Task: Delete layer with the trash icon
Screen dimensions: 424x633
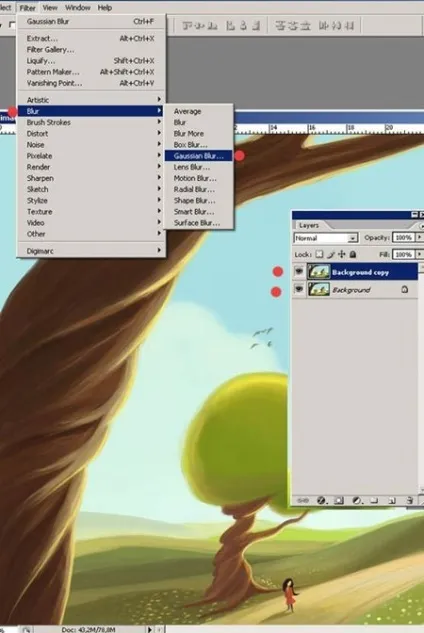Action: pos(409,501)
